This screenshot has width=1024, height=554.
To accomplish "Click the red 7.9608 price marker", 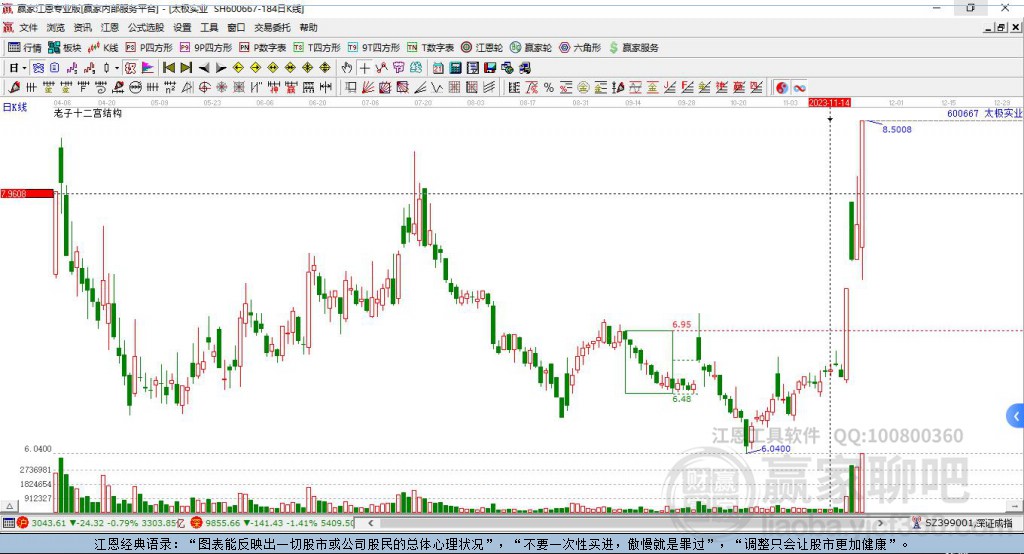I will coord(27,193).
